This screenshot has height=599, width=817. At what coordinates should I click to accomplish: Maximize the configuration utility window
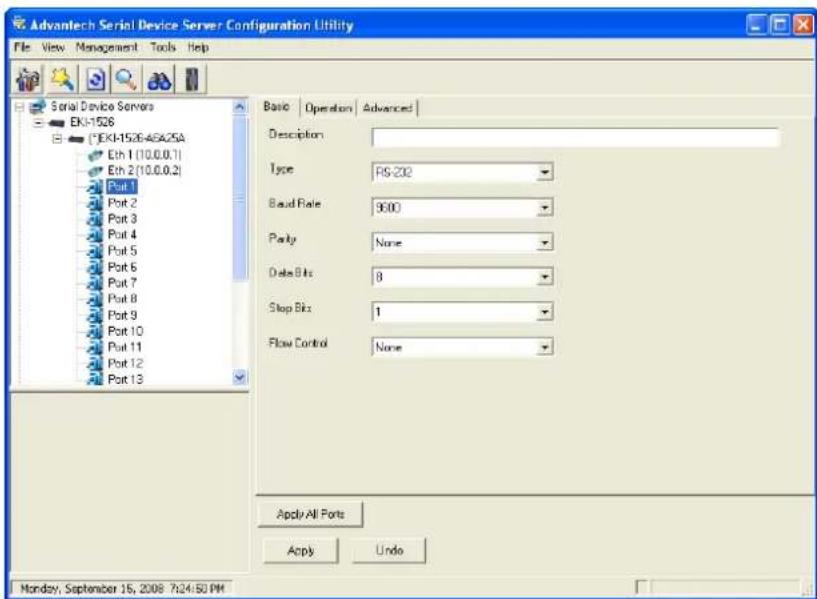pyautogui.click(x=779, y=25)
